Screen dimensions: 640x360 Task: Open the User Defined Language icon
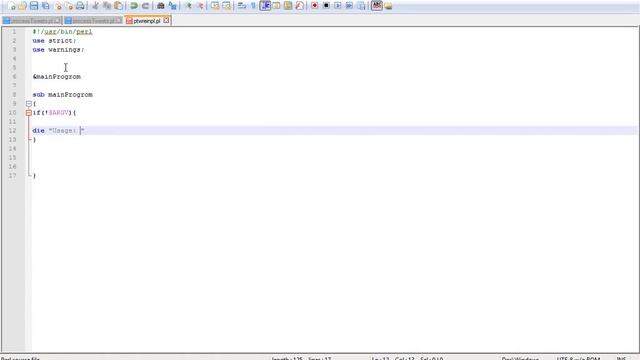coord(276,6)
